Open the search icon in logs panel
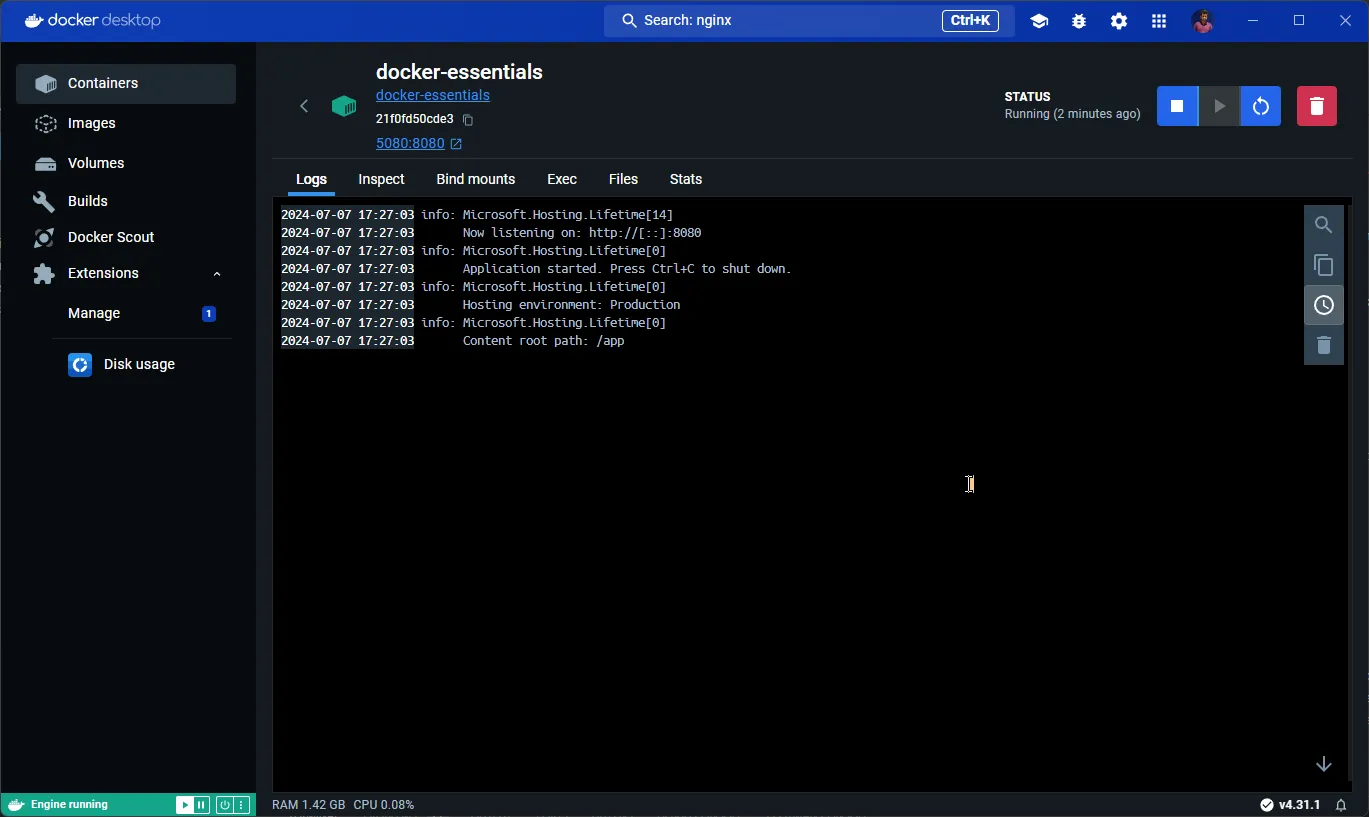1369x817 pixels. coord(1323,225)
